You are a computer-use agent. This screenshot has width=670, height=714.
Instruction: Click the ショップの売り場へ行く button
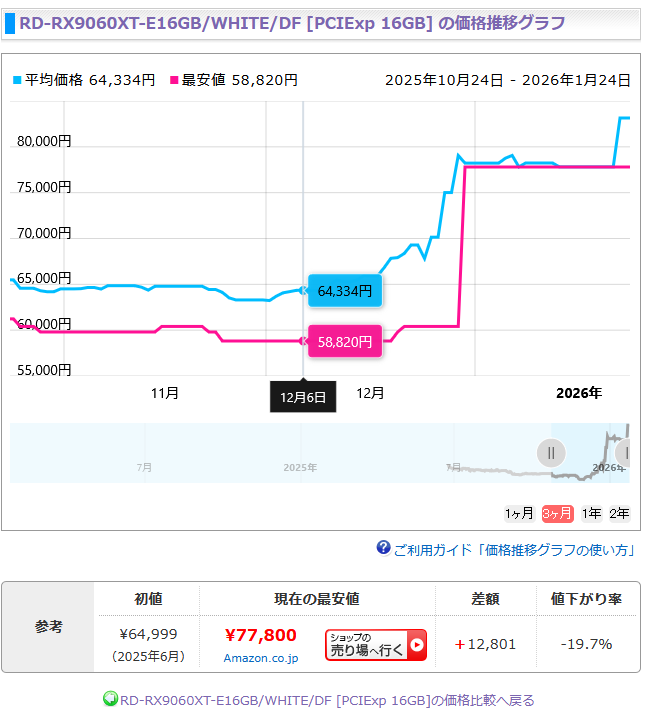click(375, 645)
